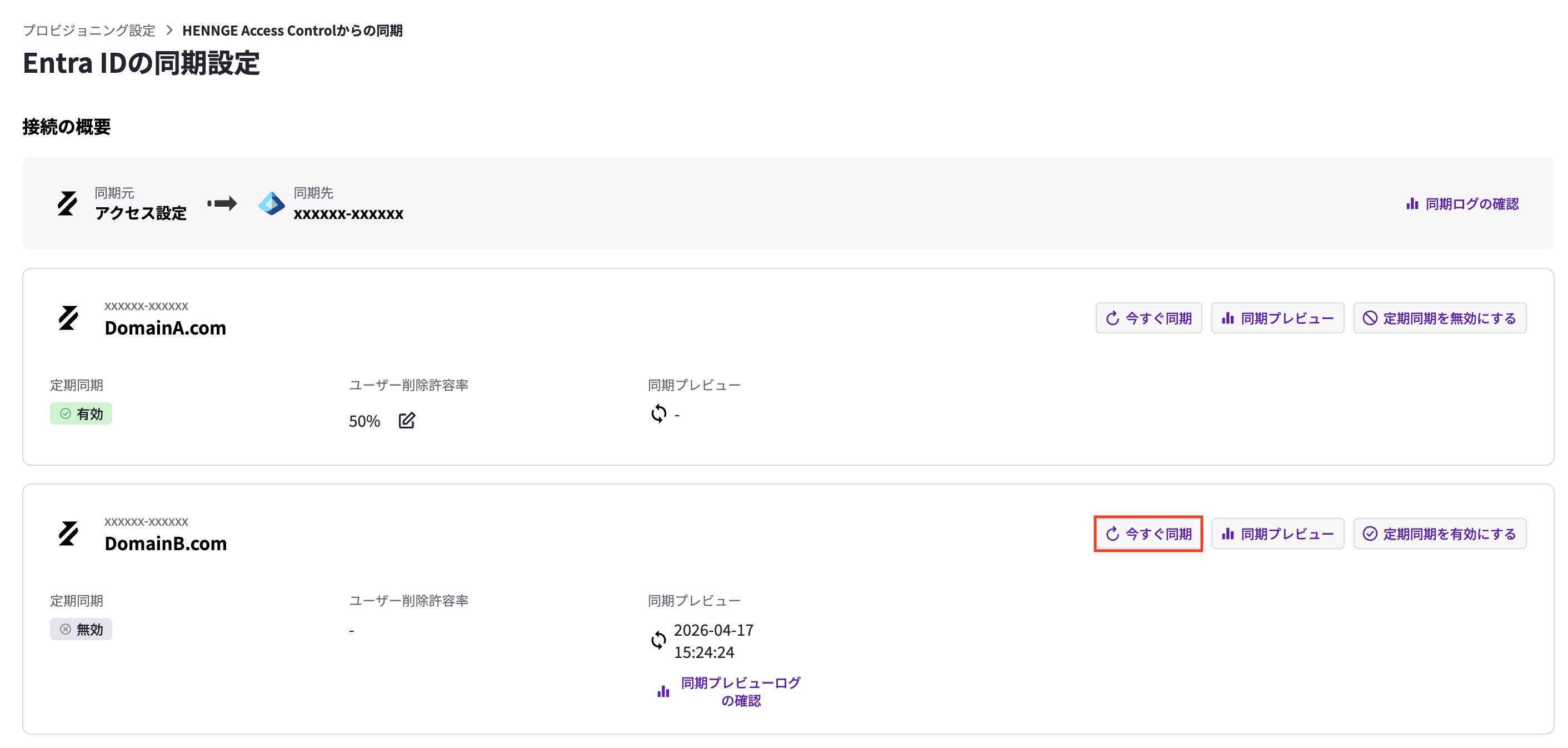1568x748 pixels.
Task: Edit the 50% user deletion tolerance pencil icon
Action: (407, 421)
